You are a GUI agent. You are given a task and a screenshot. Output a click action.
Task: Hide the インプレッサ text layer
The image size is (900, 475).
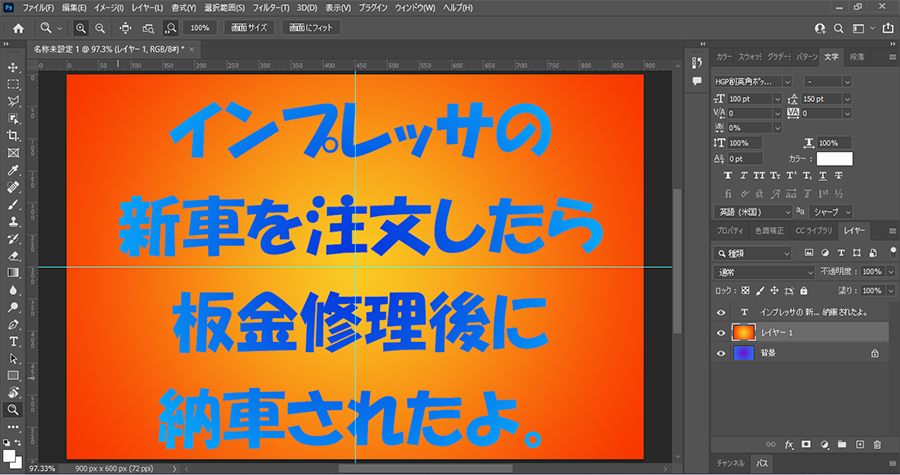click(x=721, y=311)
